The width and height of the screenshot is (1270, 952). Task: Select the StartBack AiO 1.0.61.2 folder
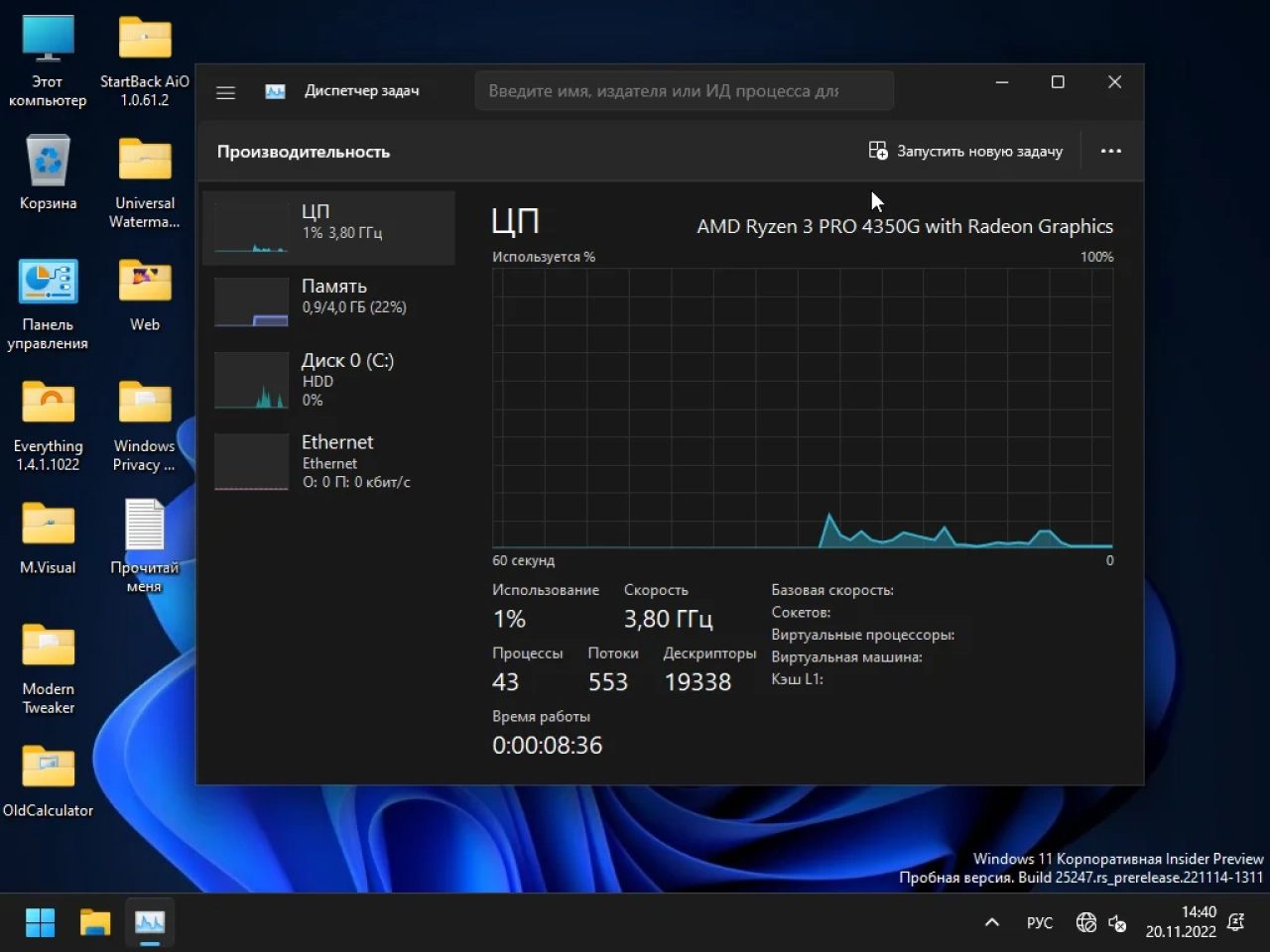click(x=145, y=59)
